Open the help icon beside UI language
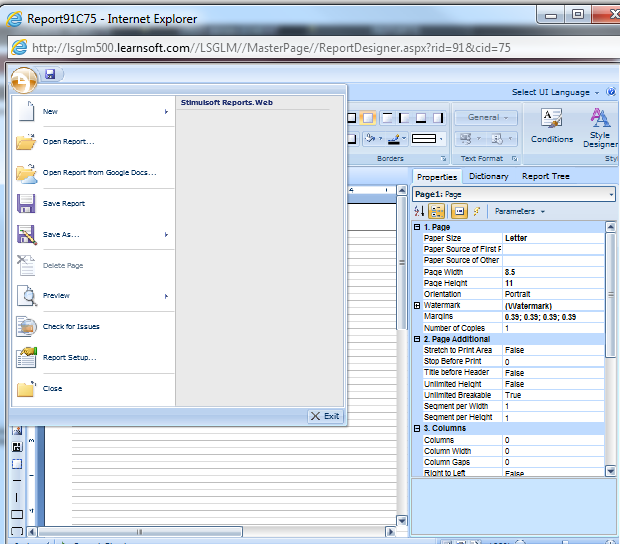The image size is (620, 544). [x=611, y=92]
